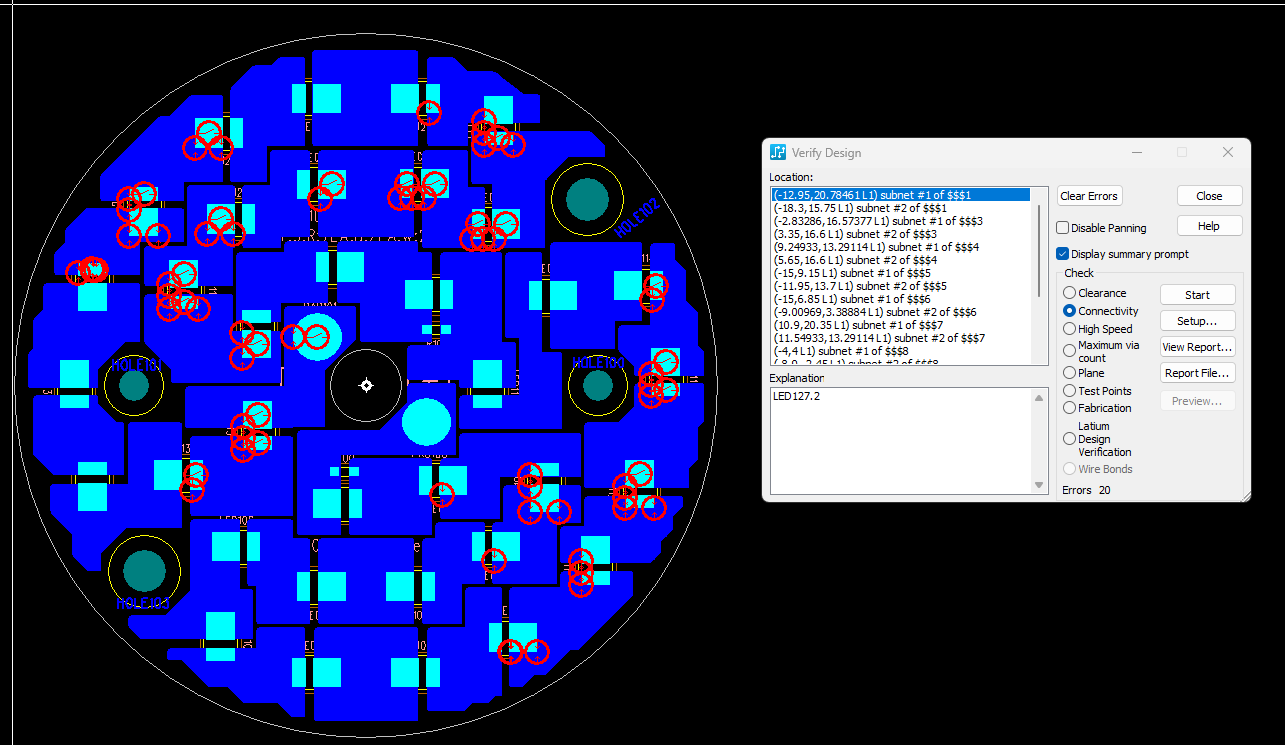Open the Setup... dialog

pyautogui.click(x=1197, y=321)
